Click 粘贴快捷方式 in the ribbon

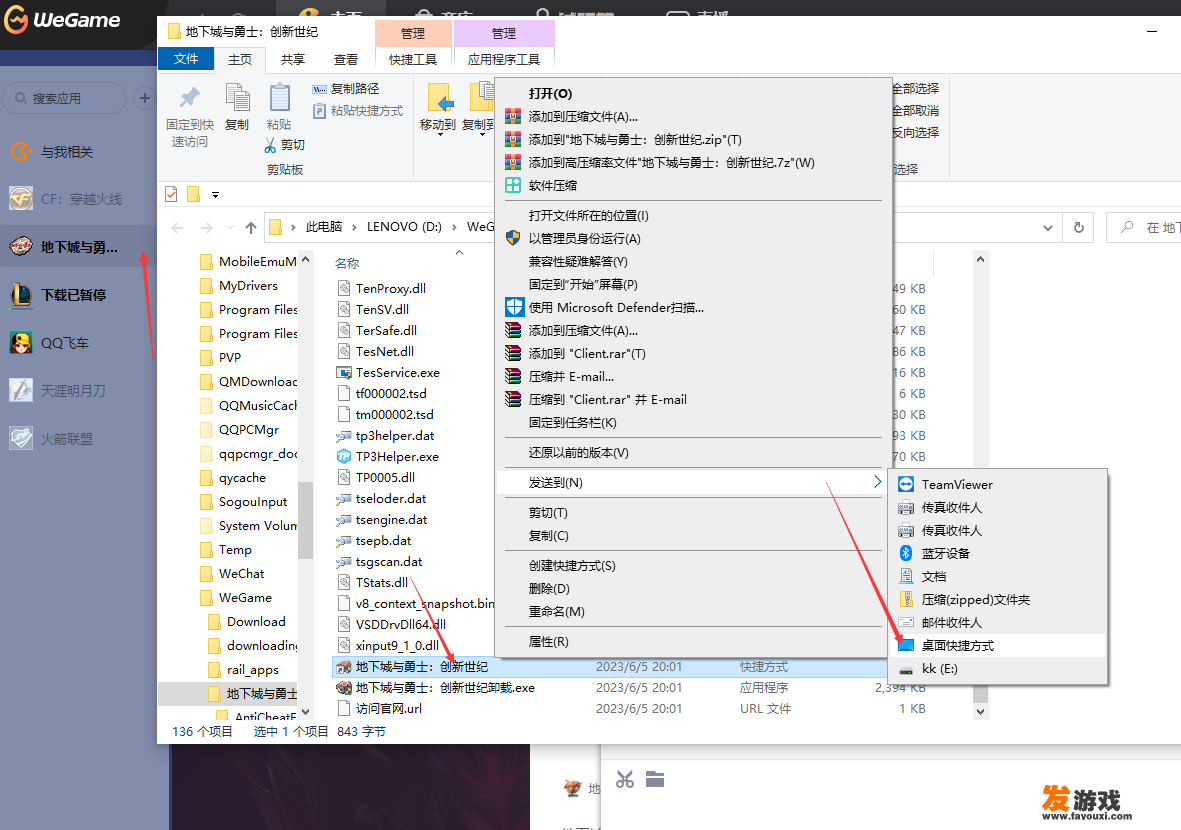coord(358,111)
